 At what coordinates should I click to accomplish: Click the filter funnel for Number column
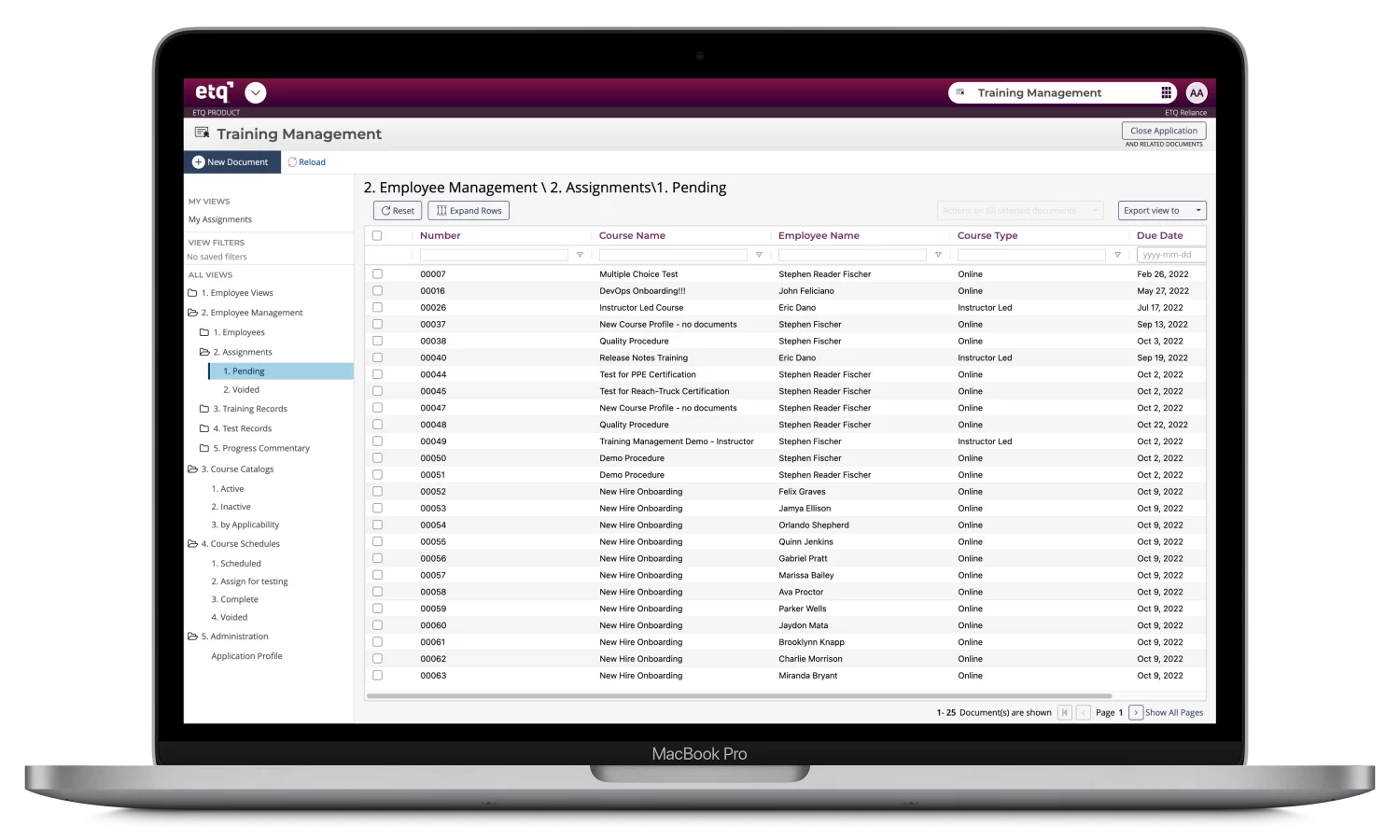point(580,255)
